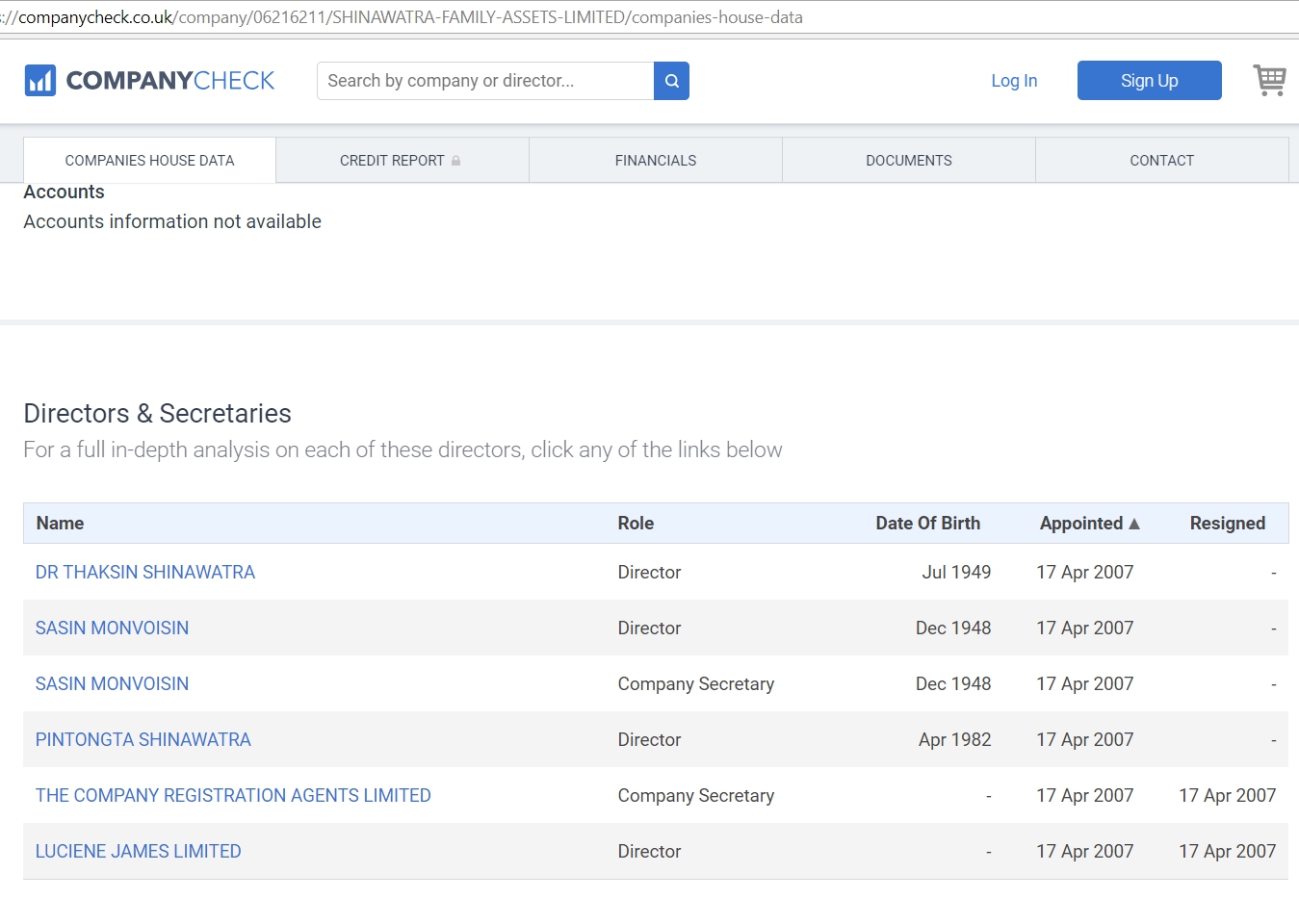The image size is (1299, 924).
Task: Select the Companies House Data tab
Action: [149, 161]
